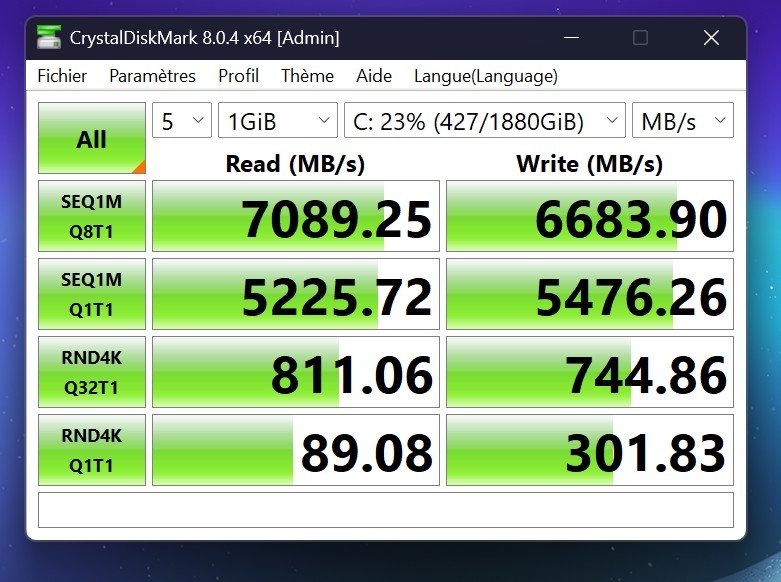Click the 301.83 write result
The height and width of the screenshot is (582, 781).
click(590, 450)
